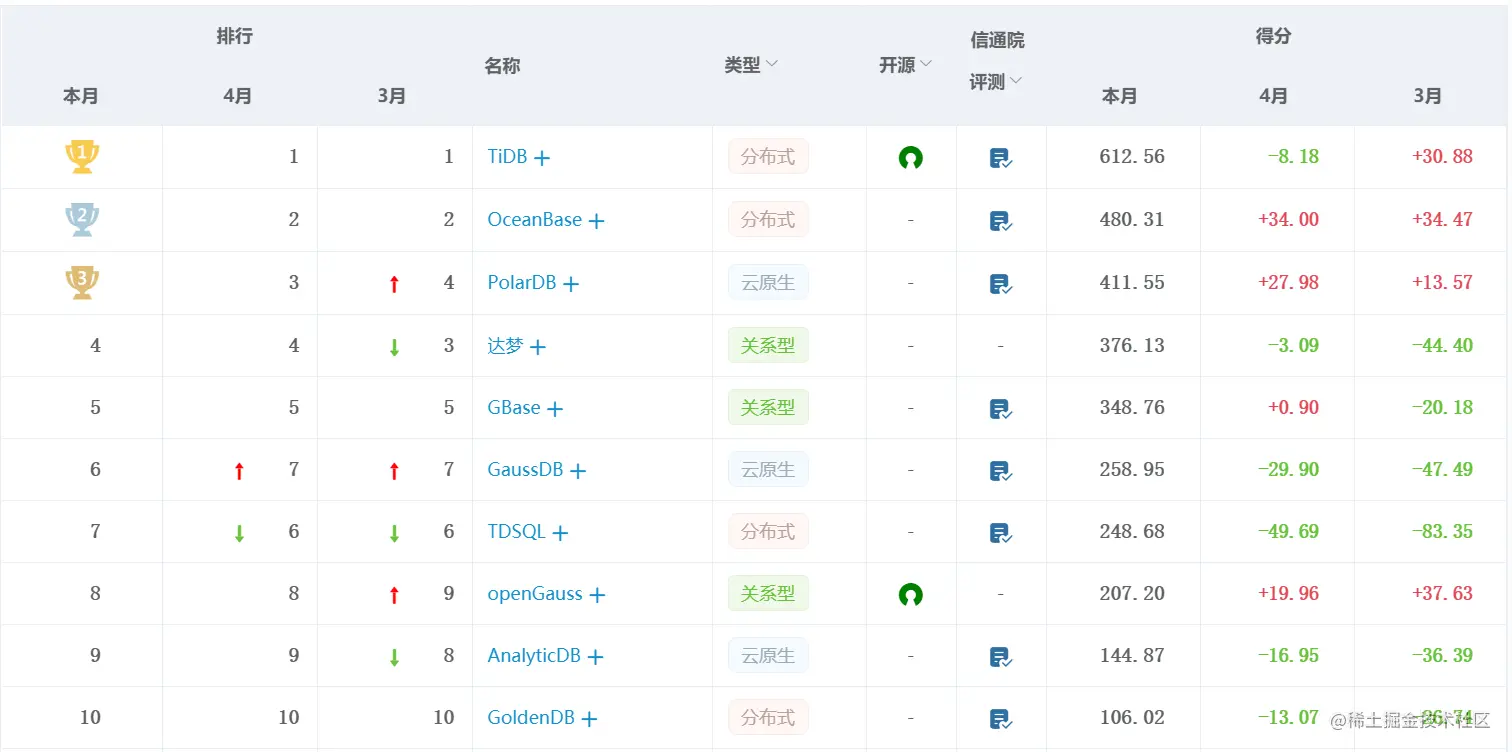Click GaussDB's score 258.95
Image resolution: width=1512 pixels, height=752 pixels.
click(x=1132, y=469)
